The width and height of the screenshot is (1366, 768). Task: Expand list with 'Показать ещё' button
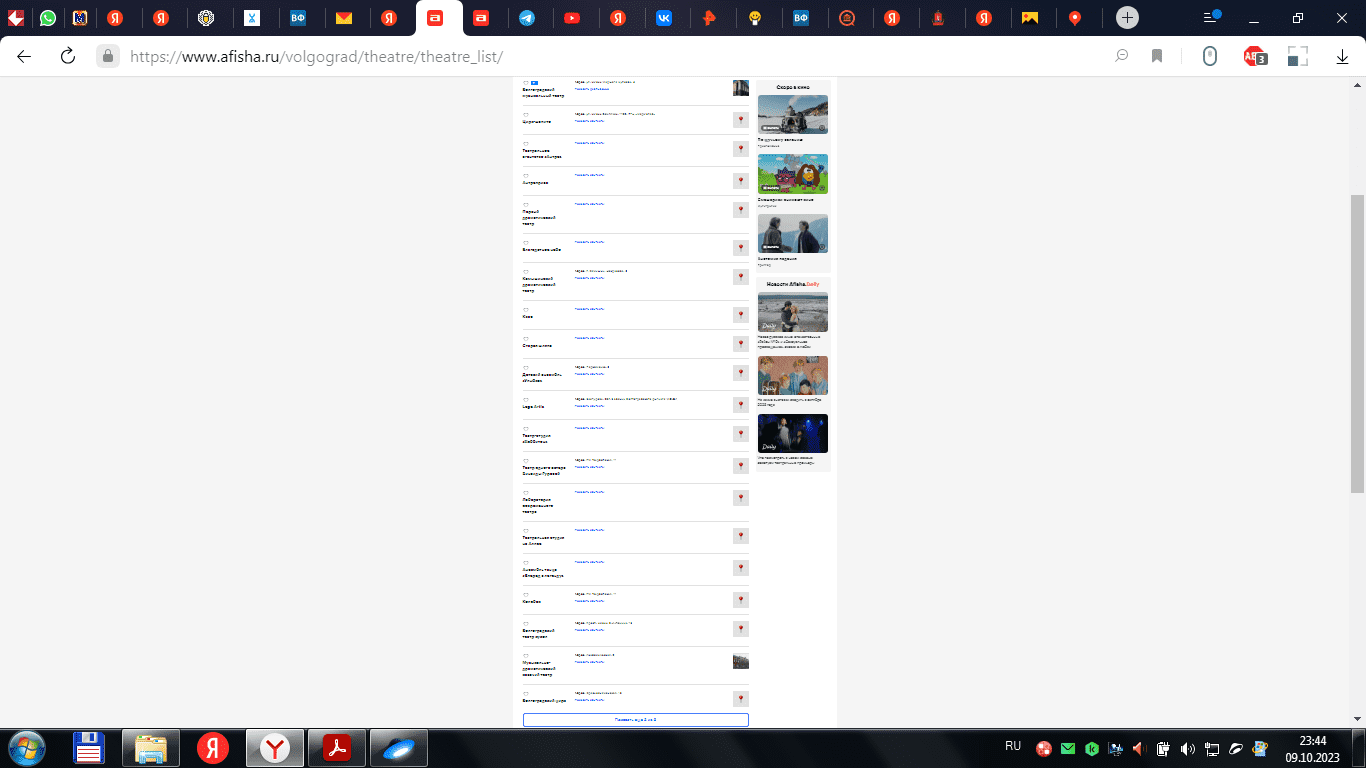pyautogui.click(x=635, y=720)
